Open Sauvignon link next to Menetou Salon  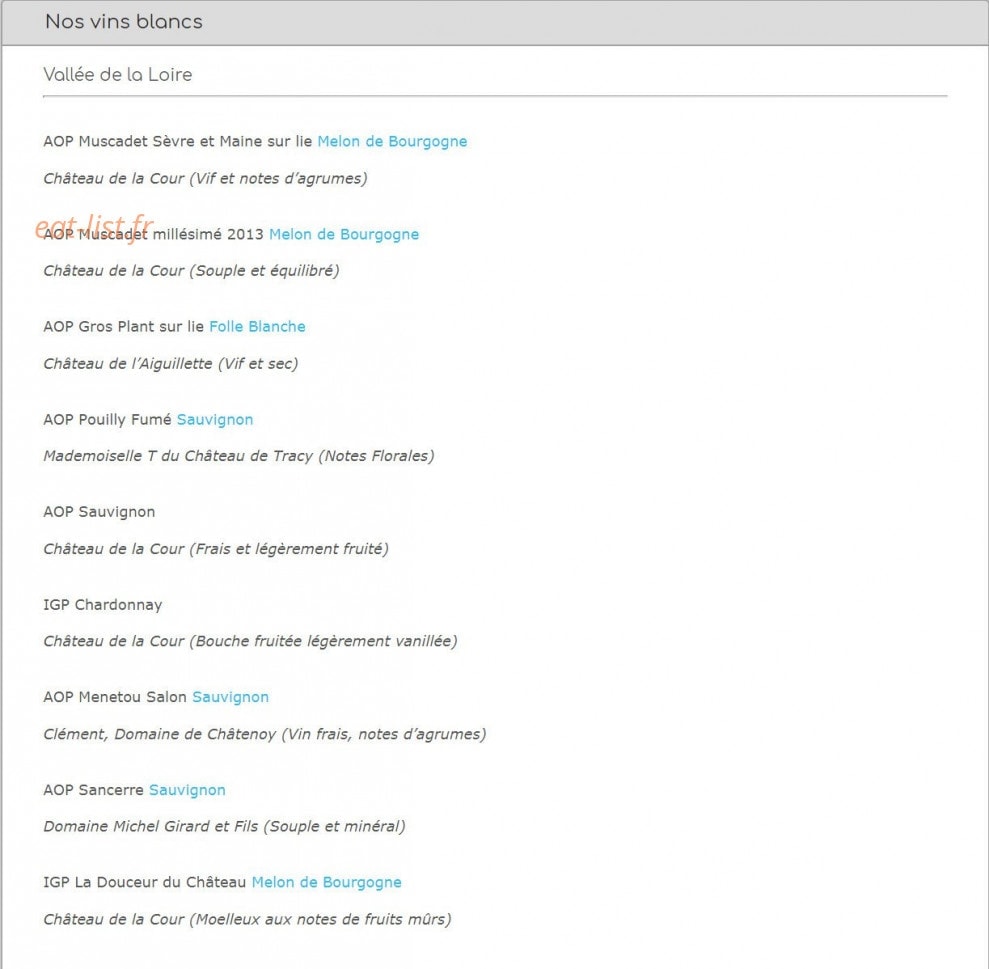click(x=230, y=697)
